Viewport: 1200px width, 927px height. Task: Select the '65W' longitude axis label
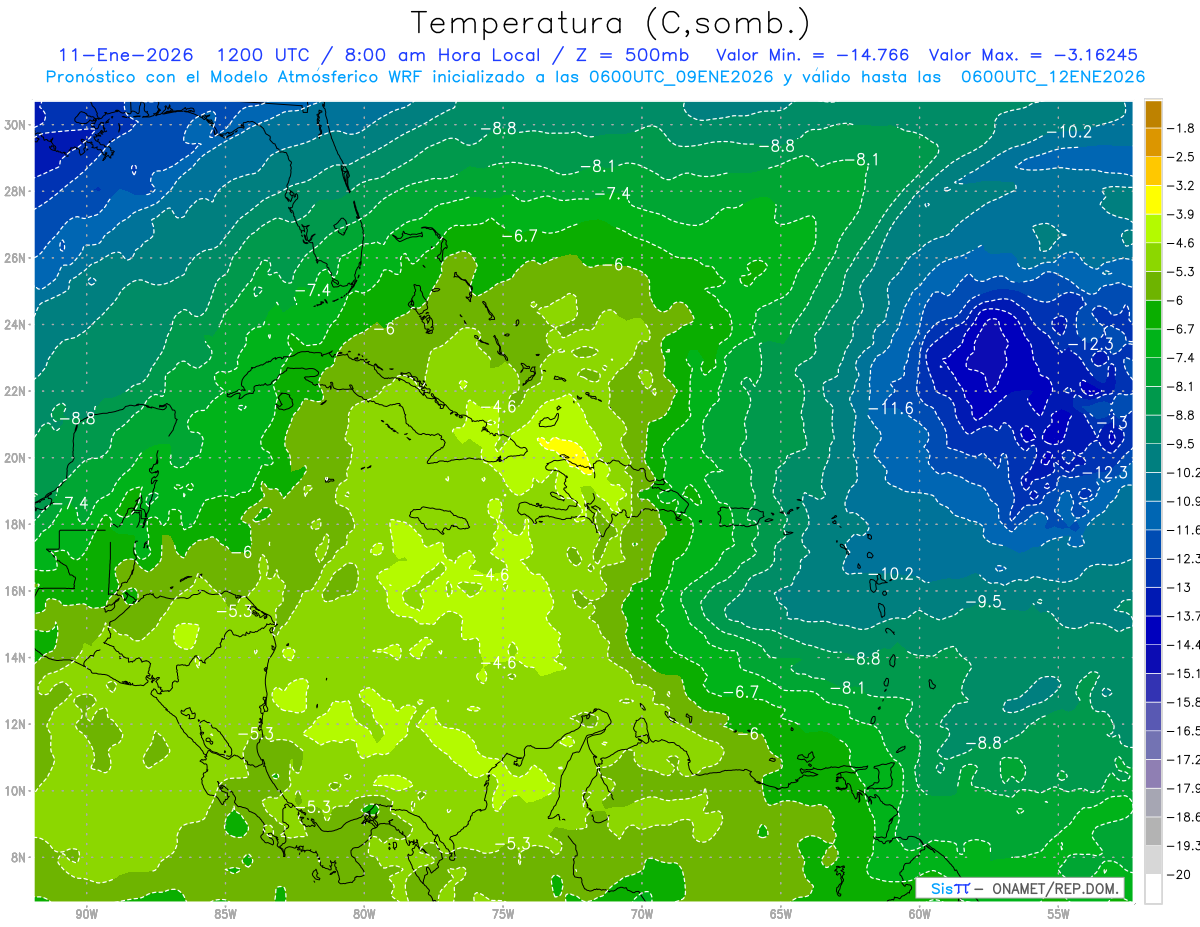781,913
